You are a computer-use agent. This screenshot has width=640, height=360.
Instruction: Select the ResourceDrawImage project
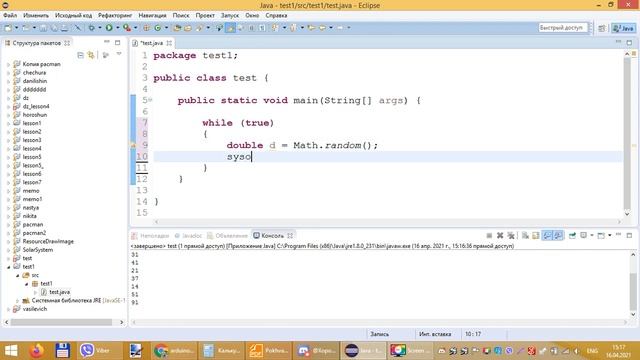[x=48, y=242]
